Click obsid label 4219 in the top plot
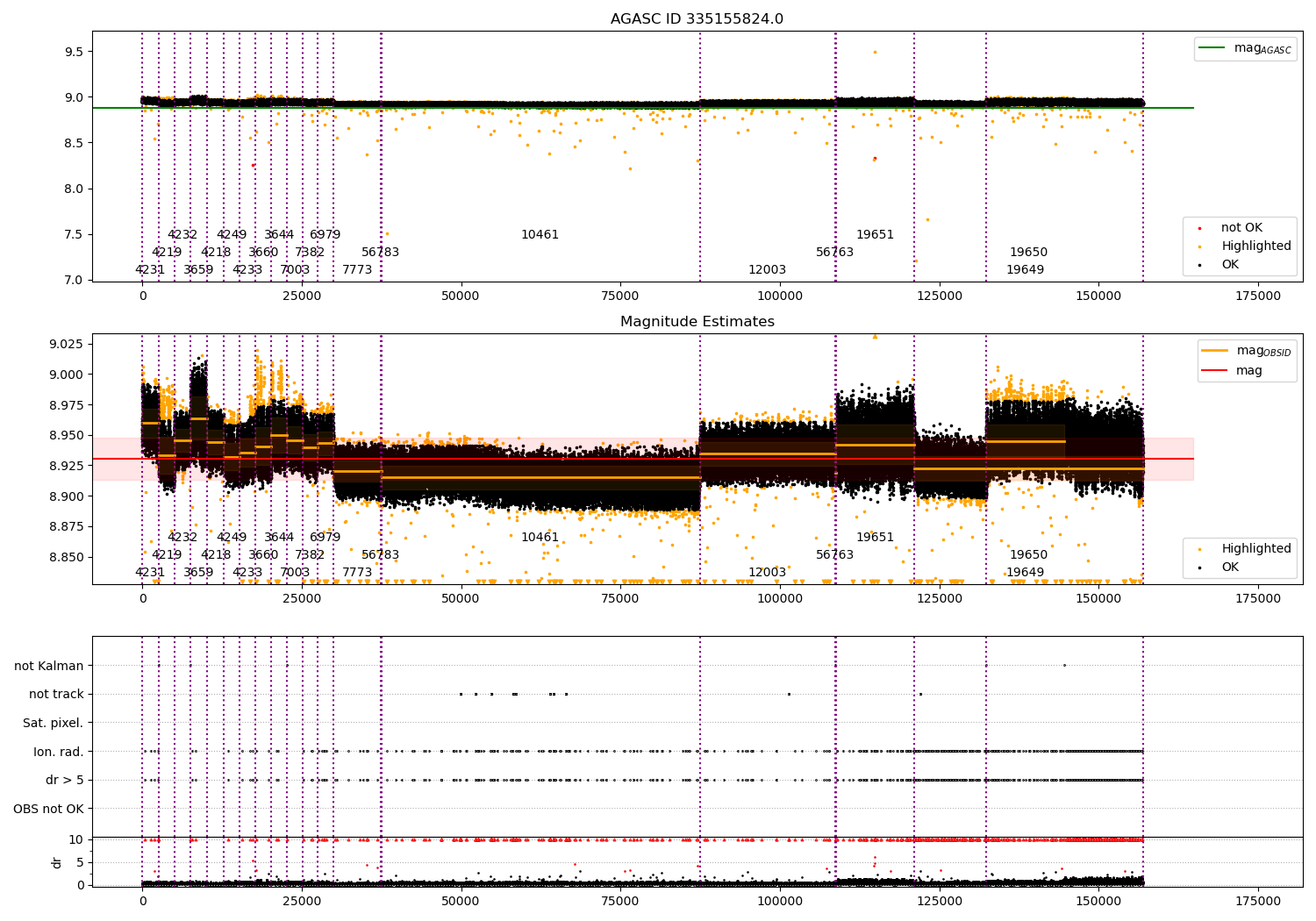 [167, 253]
